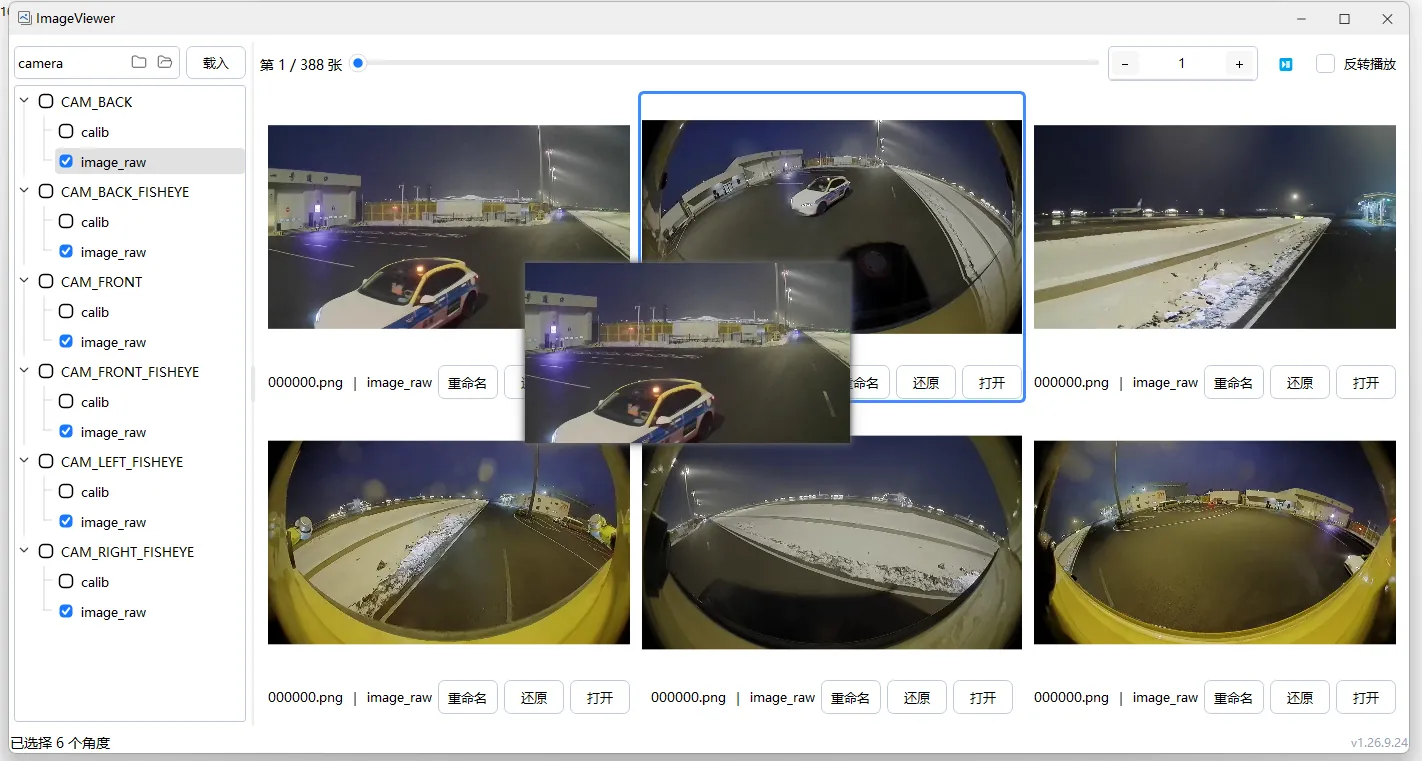The image size is (1422, 761).
Task: Click 打开 in the blue-highlighted image card
Action: tap(991, 382)
